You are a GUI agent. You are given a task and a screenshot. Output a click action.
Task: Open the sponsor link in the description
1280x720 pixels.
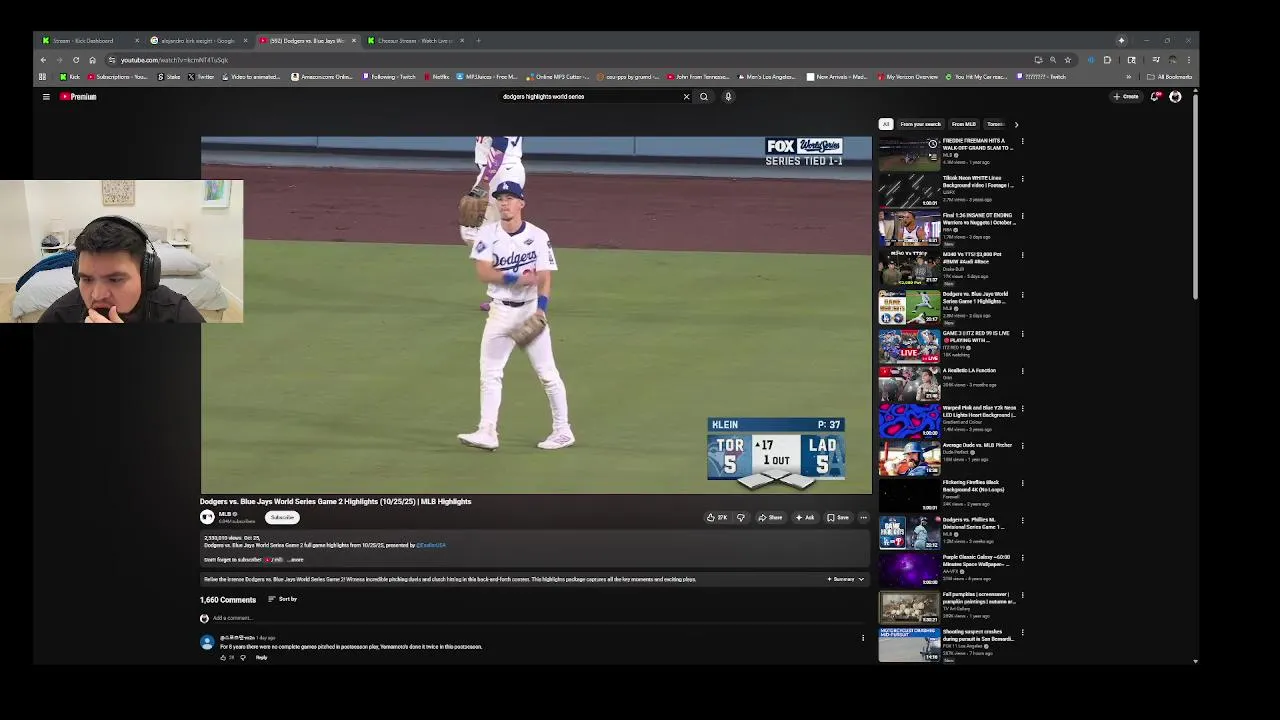tap(431, 546)
